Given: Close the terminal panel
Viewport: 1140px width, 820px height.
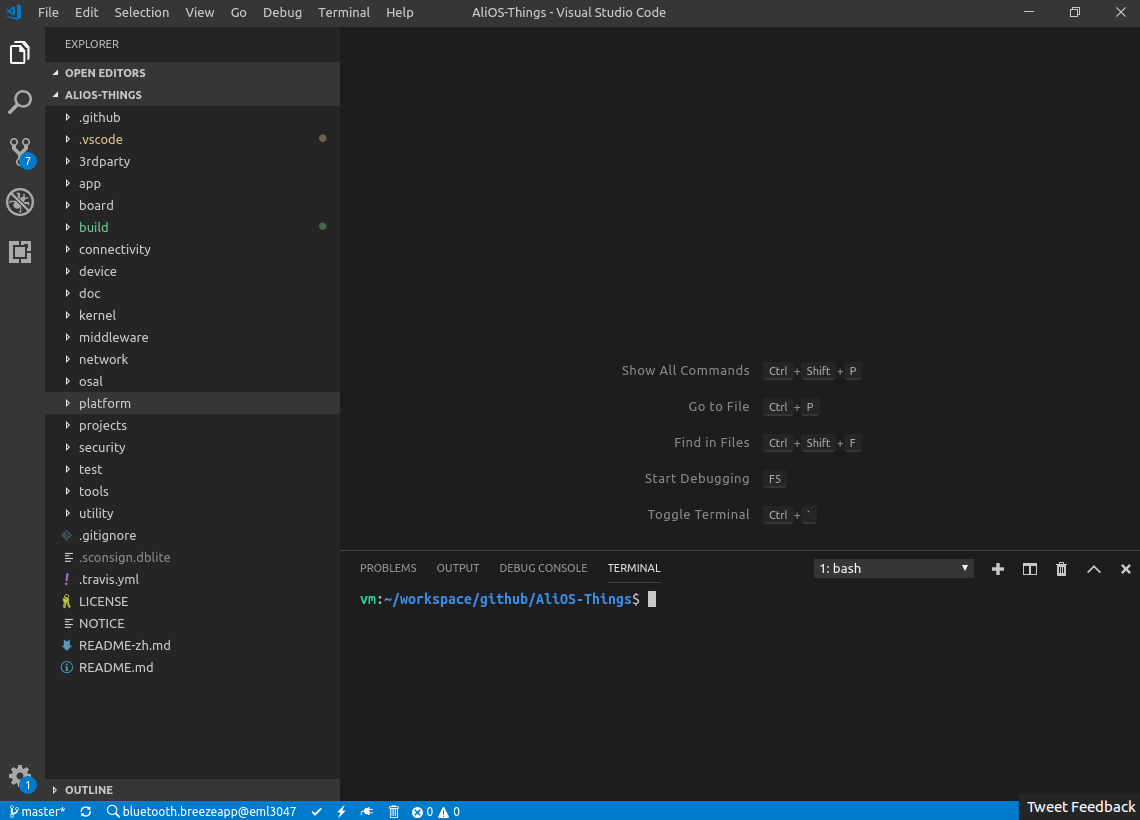Looking at the screenshot, I should [1125, 568].
